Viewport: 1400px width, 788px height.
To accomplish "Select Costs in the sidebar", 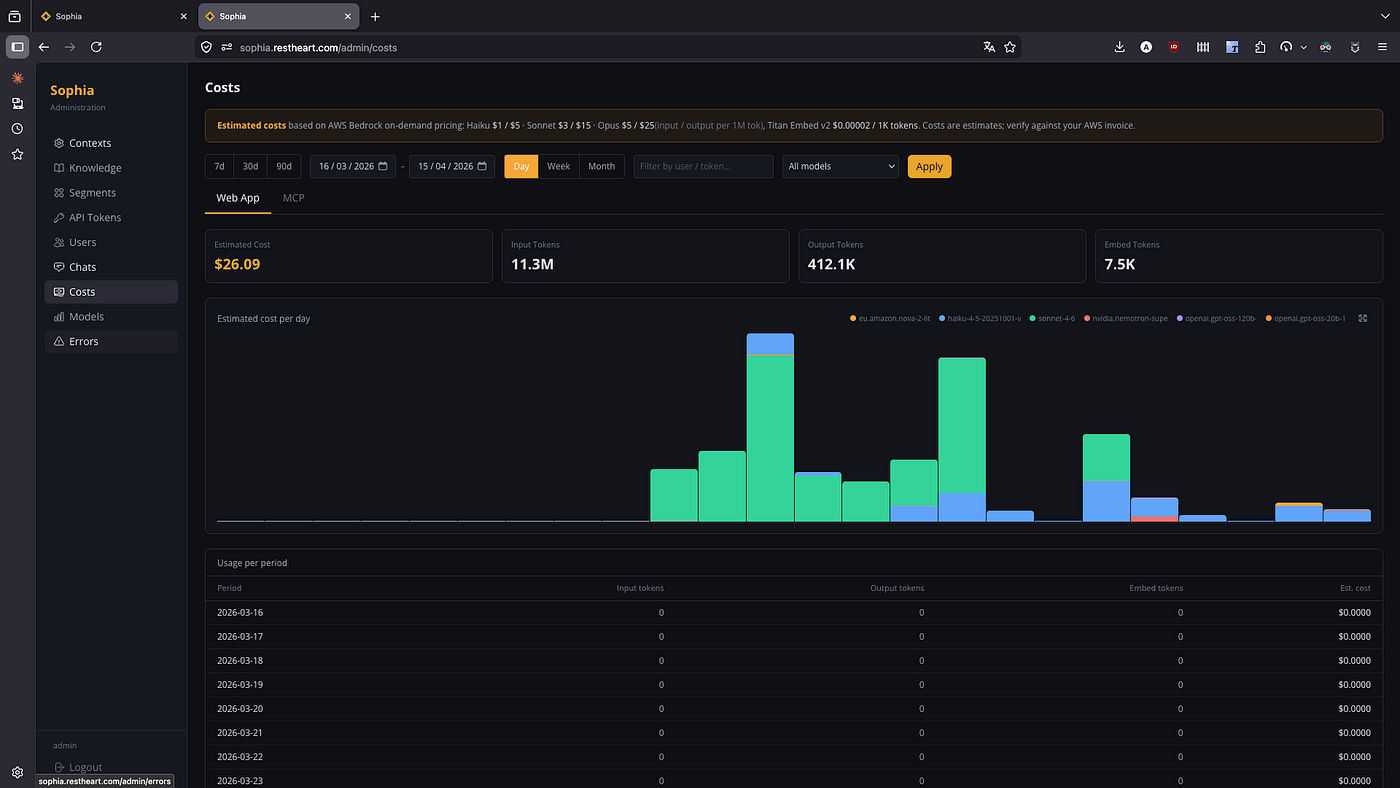I will [111, 292].
